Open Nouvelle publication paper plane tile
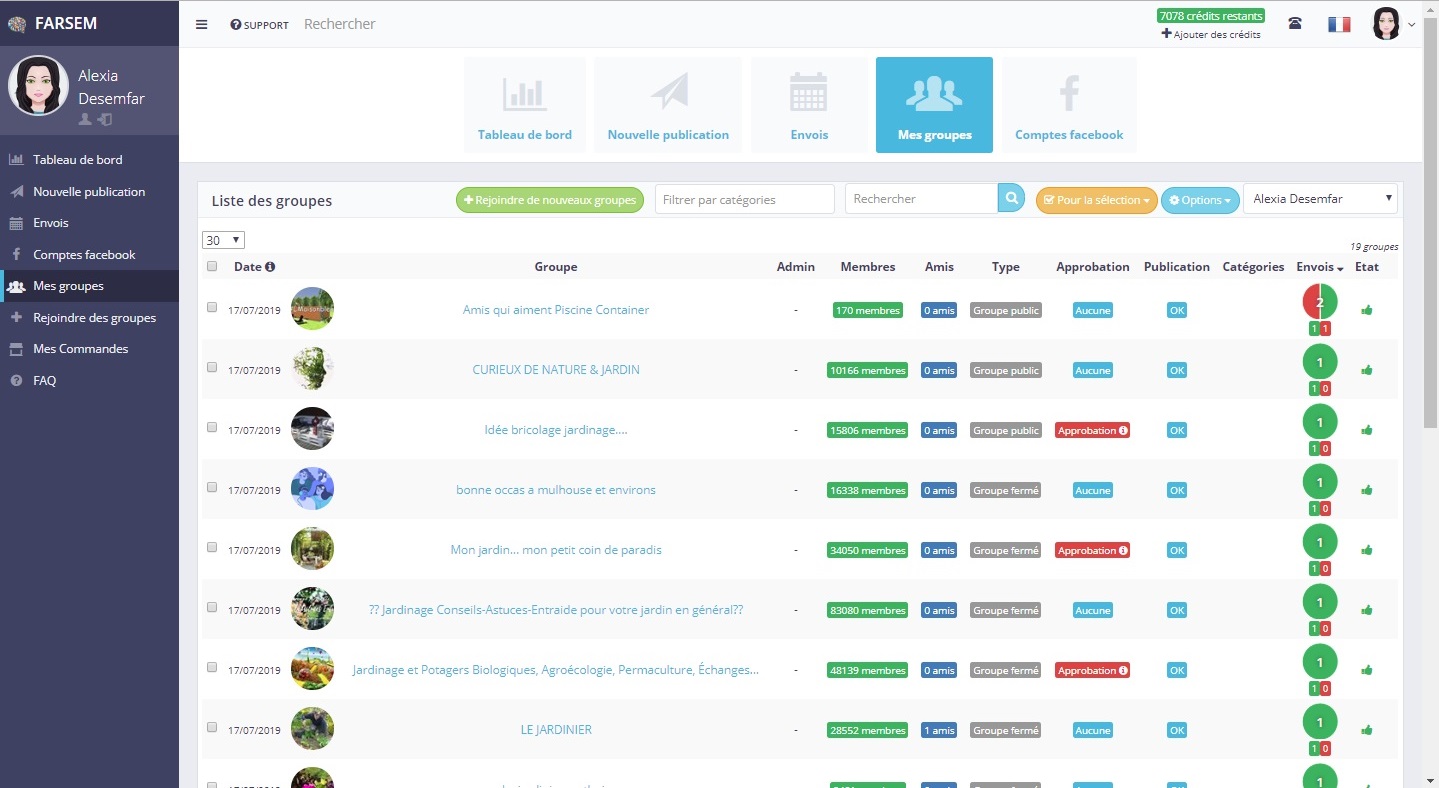Image resolution: width=1439 pixels, height=788 pixels. click(668, 105)
